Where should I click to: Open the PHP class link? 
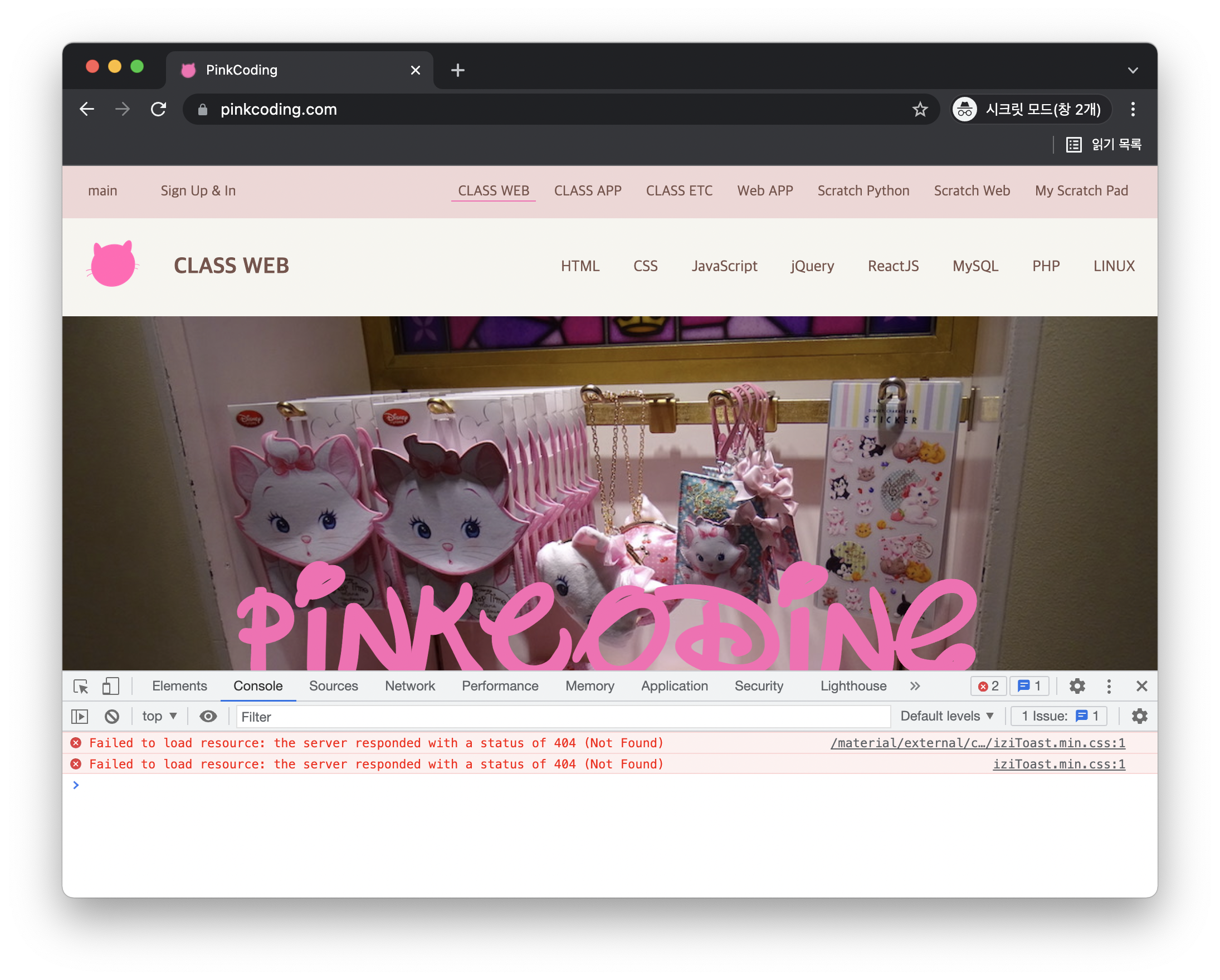click(x=1045, y=266)
